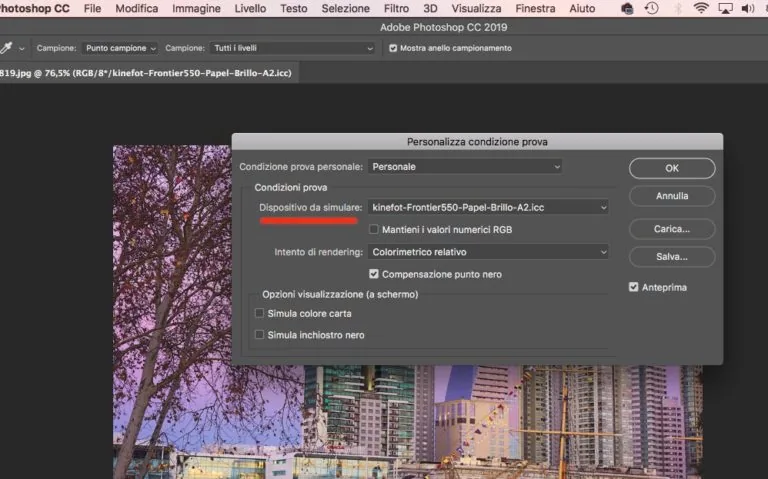Open the Finestra menu

tap(535, 8)
